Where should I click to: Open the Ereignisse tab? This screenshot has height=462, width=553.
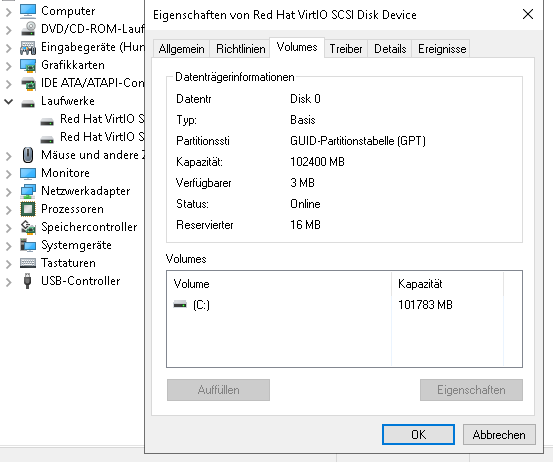[442, 49]
